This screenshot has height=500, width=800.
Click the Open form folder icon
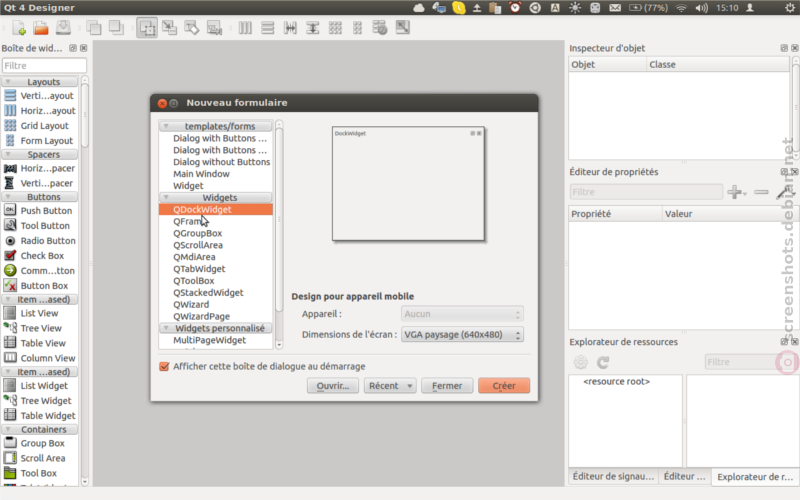pos(41,28)
